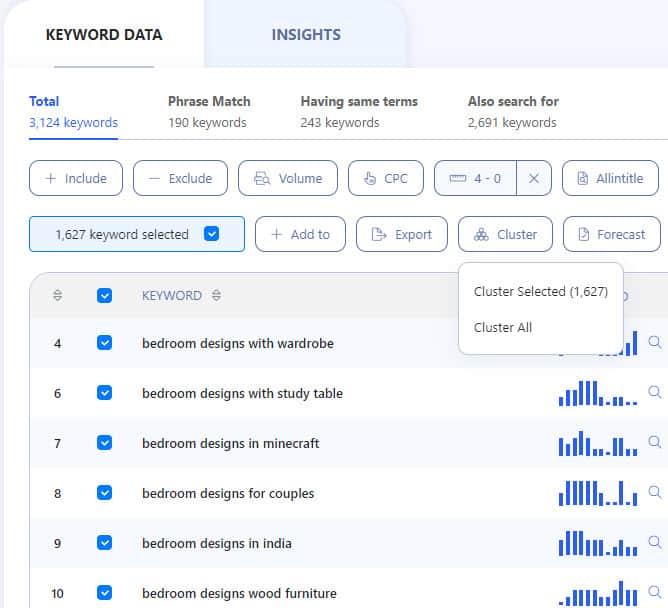Toggle the header select-all checkbox
Screen dimensions: 668x608
pos(104,295)
